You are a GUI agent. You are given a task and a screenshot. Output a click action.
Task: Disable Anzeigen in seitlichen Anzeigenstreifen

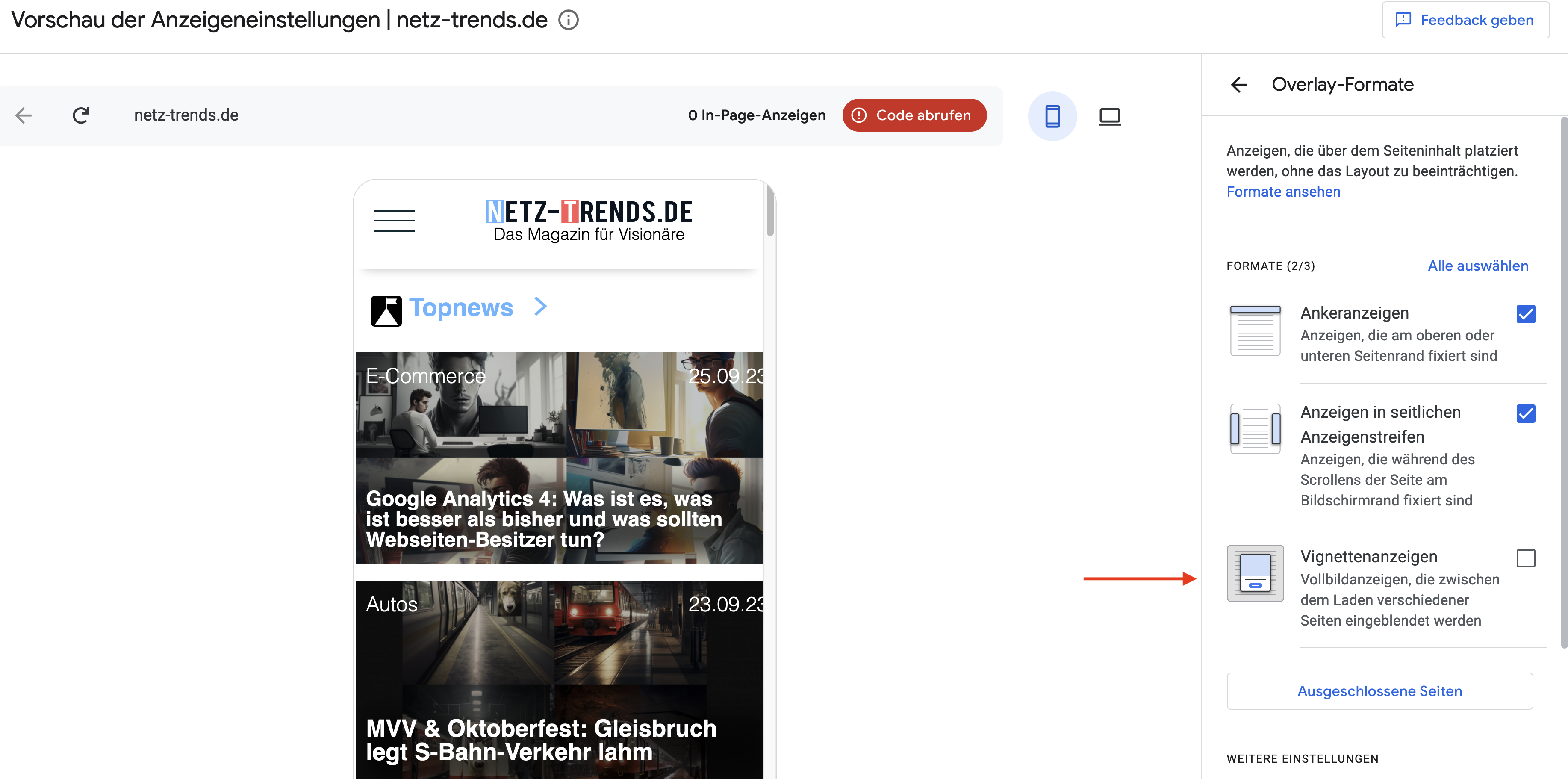coord(1526,414)
